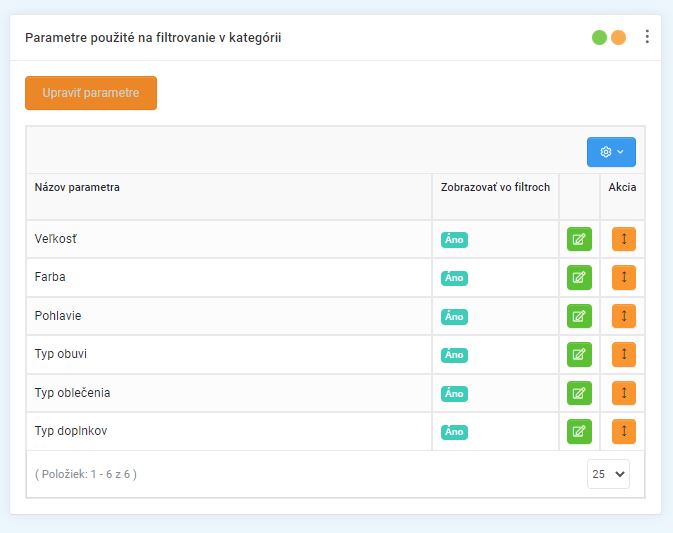Sort by Názov parametra column header

point(78,187)
